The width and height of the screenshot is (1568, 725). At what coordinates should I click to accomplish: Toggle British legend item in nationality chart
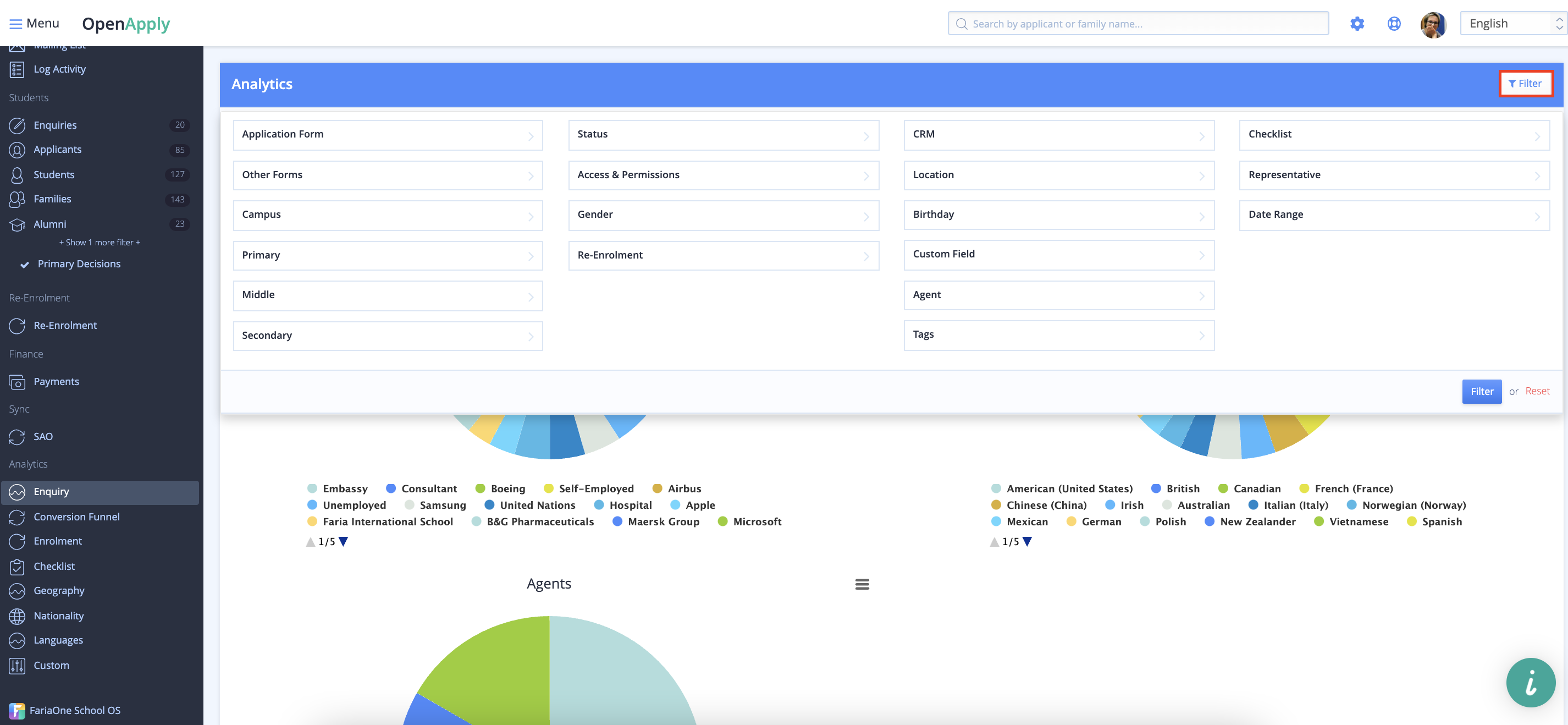pos(1175,488)
